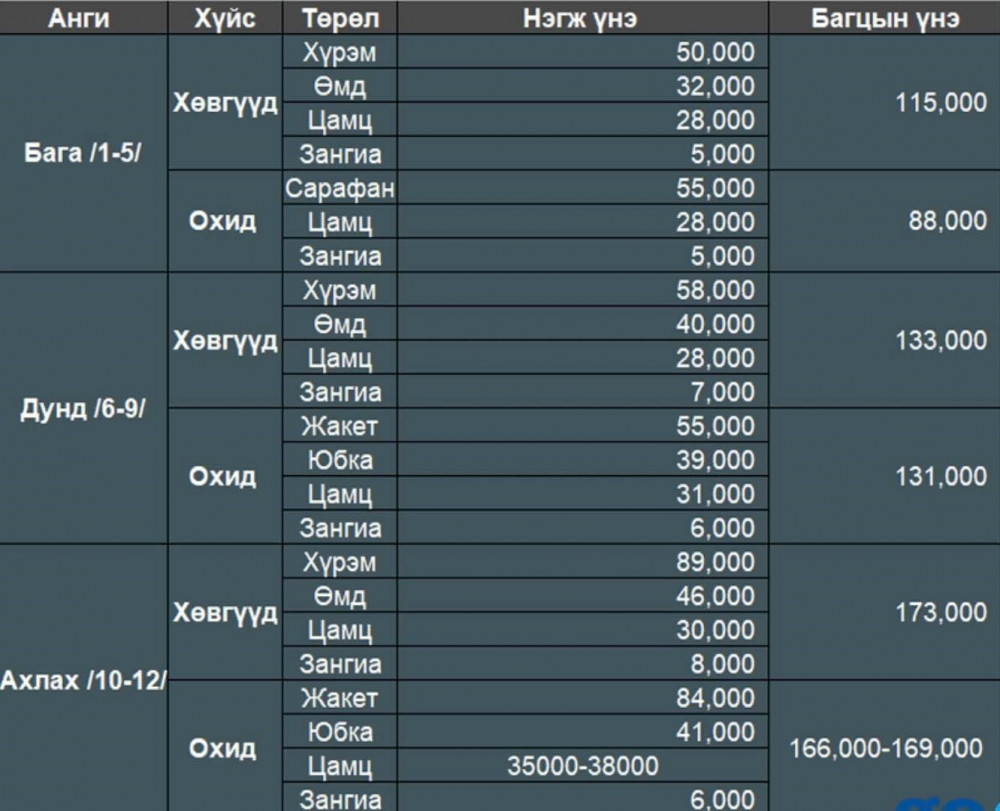This screenshot has width=1000, height=811.
Task: Click the Нэгж үнэ column header
Action: 581,18
